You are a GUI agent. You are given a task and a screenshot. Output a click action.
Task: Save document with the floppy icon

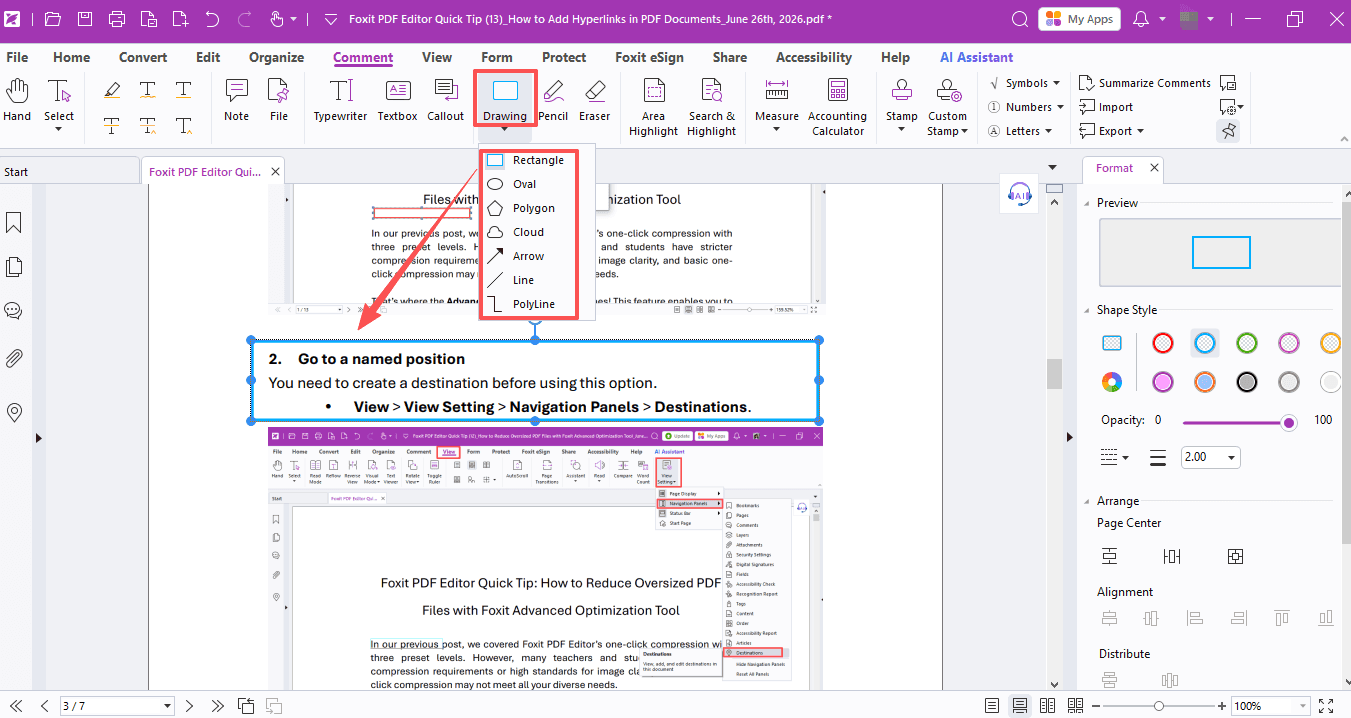[85, 19]
